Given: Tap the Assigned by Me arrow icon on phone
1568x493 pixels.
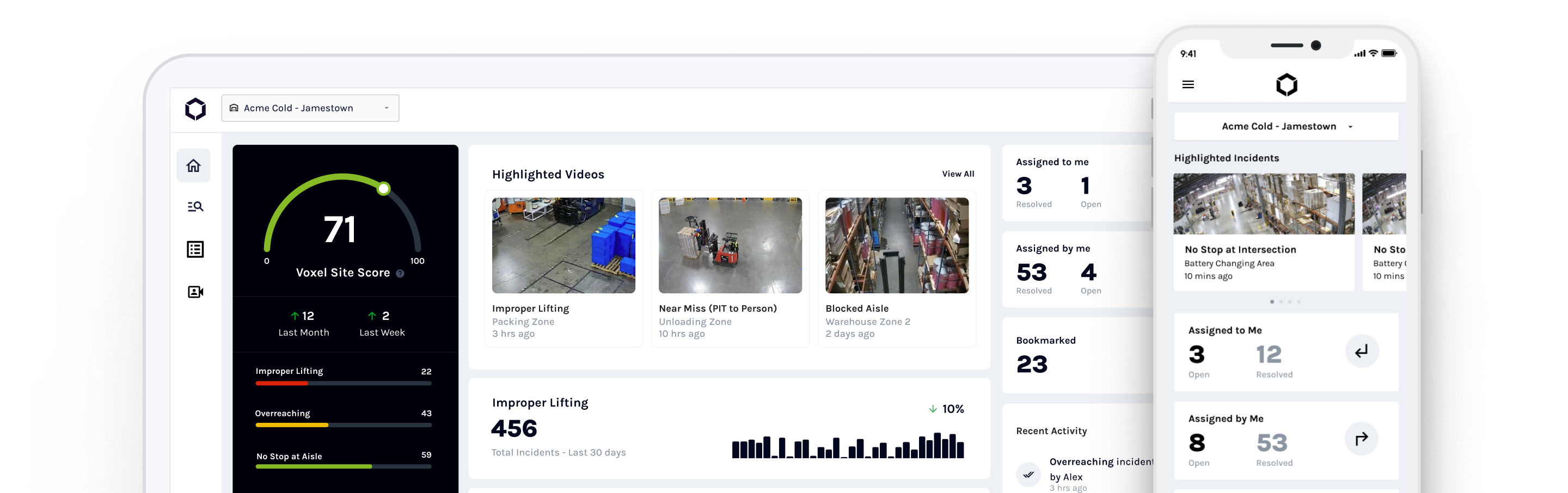Looking at the screenshot, I should click(1361, 439).
